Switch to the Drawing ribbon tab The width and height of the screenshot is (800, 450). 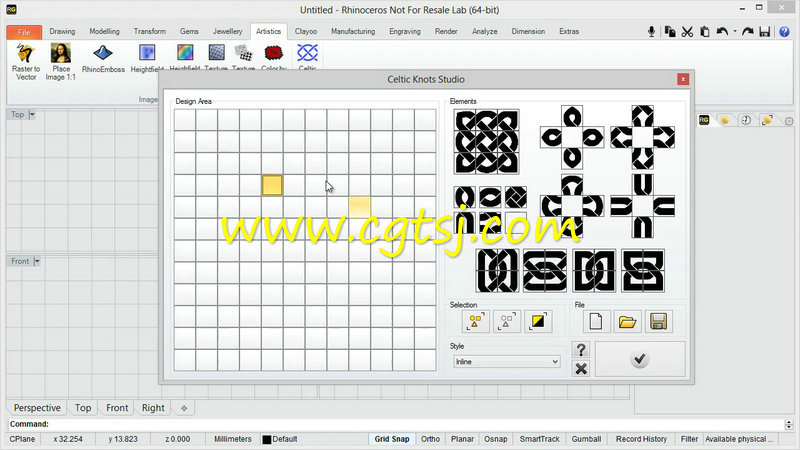62,31
